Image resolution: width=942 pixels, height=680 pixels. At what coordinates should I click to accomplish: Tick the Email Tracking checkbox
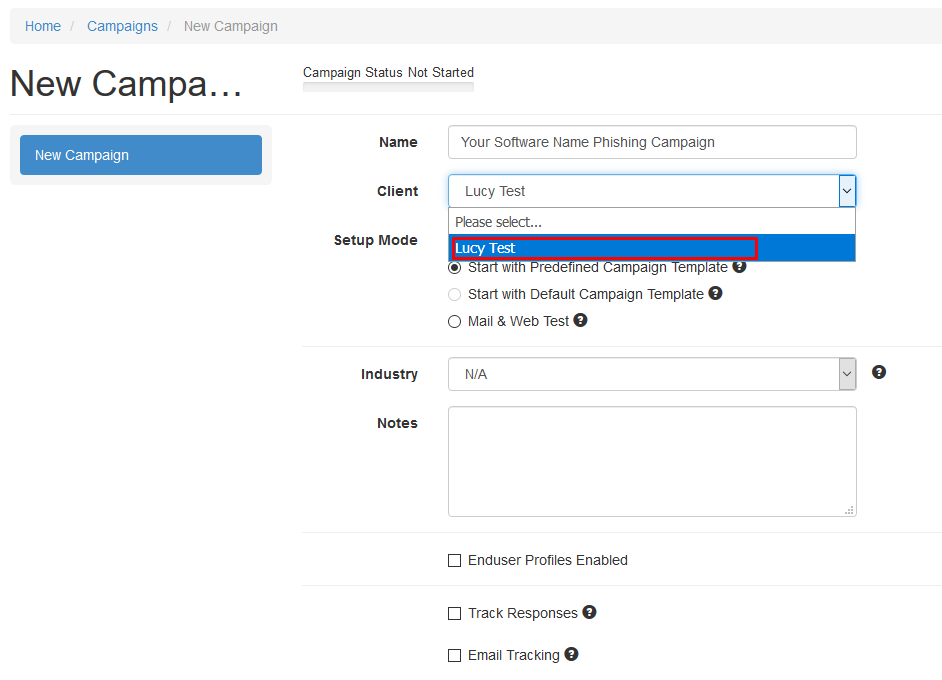pos(455,655)
